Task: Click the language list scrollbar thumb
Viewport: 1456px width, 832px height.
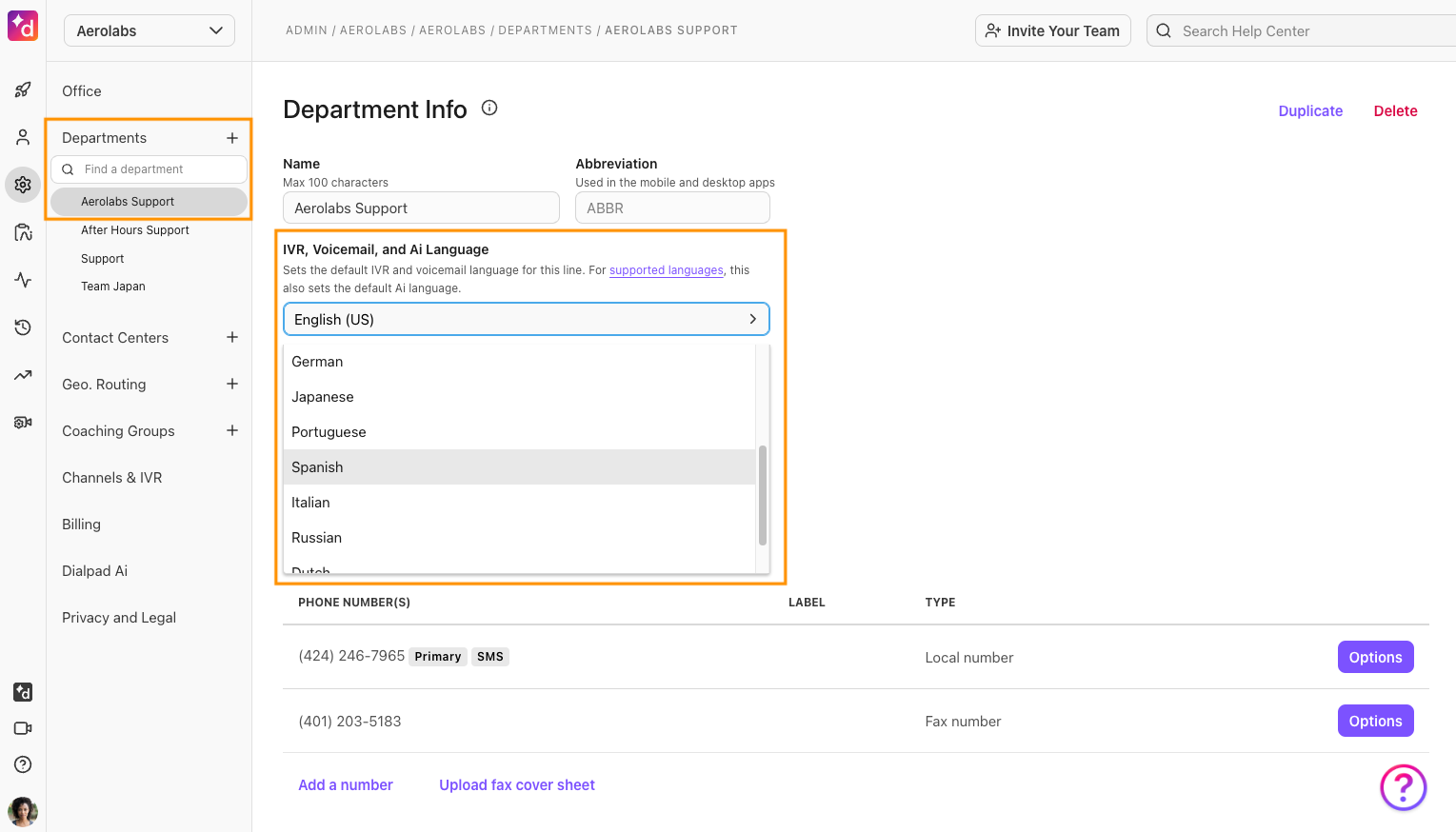Action: (x=762, y=495)
